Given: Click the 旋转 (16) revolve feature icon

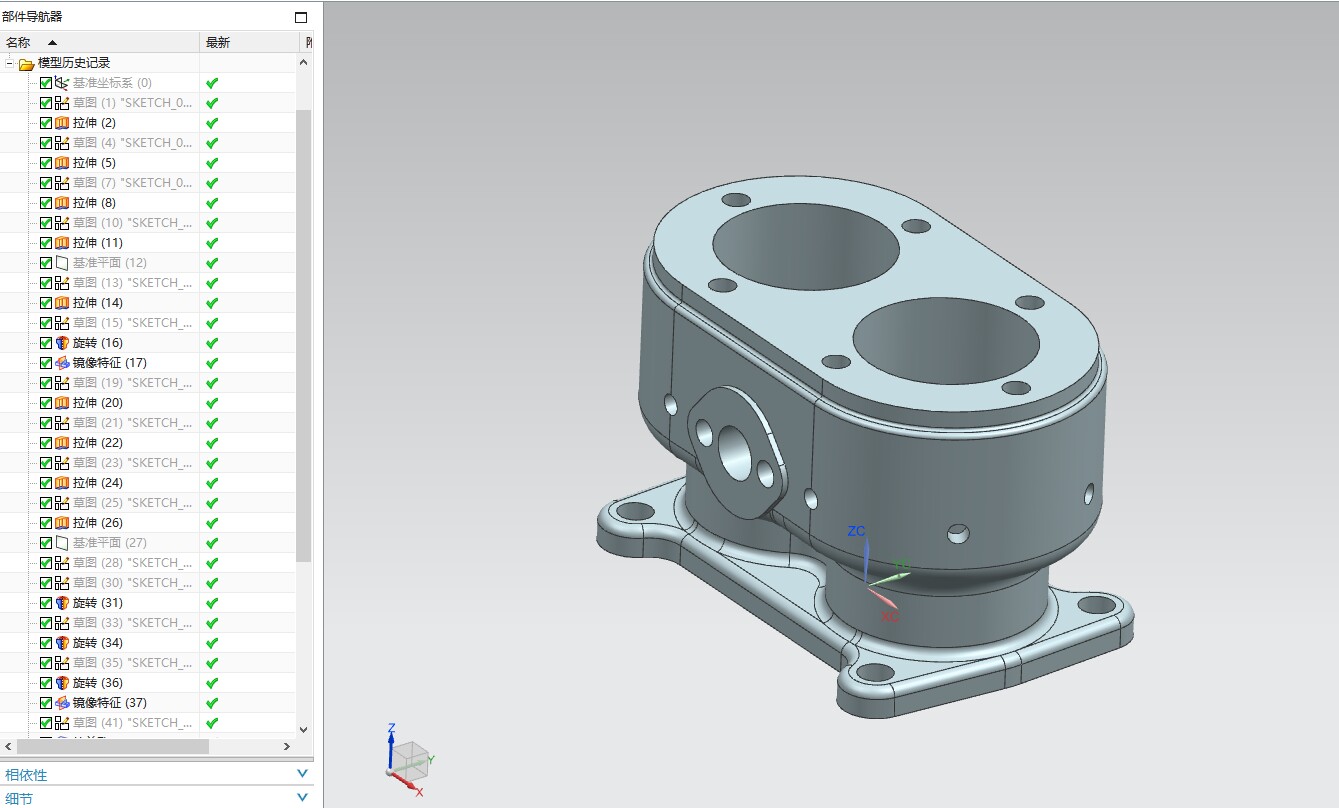Looking at the screenshot, I should tap(62, 343).
